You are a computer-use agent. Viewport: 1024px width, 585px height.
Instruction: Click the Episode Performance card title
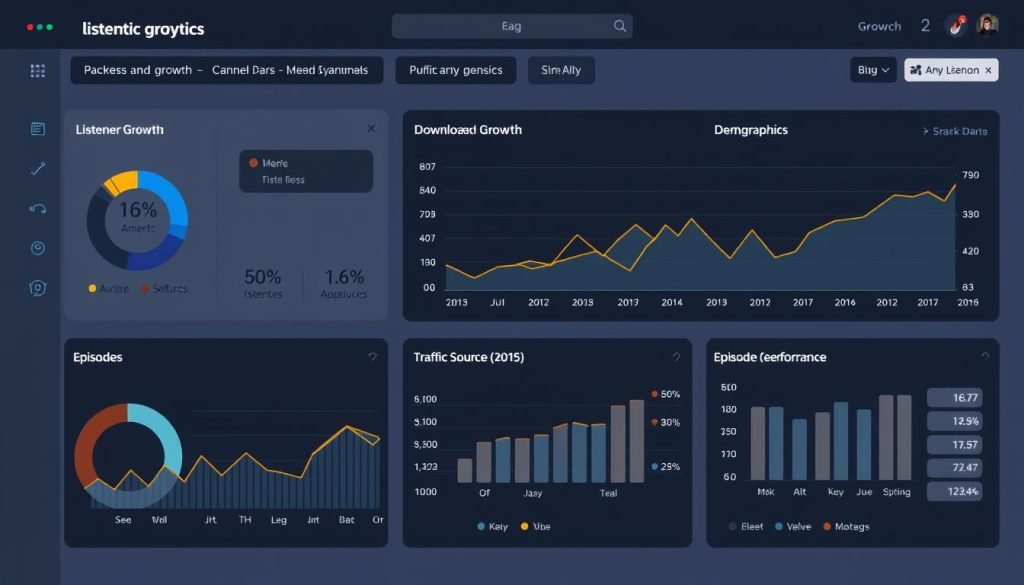coord(769,357)
